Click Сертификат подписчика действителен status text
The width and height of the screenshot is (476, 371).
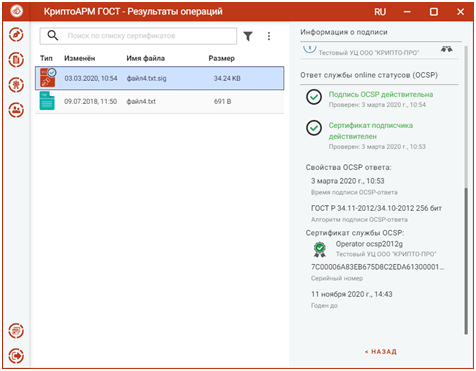click(371, 131)
